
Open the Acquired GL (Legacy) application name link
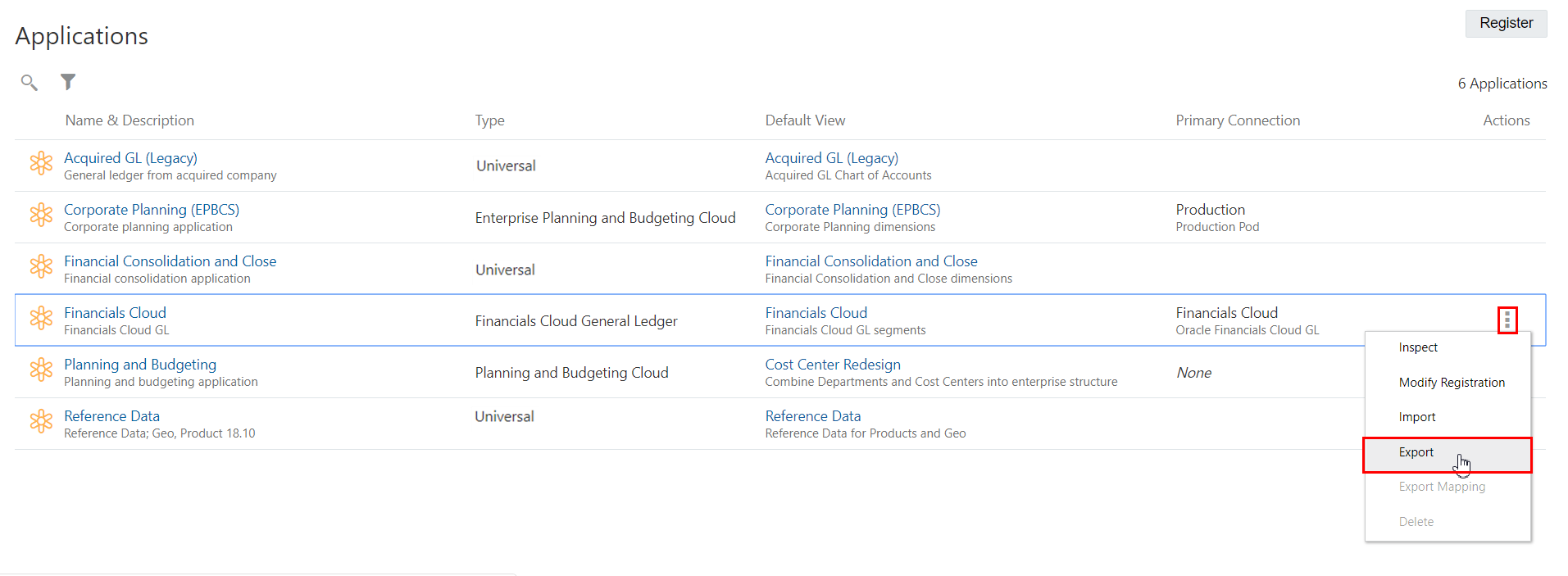click(x=130, y=158)
